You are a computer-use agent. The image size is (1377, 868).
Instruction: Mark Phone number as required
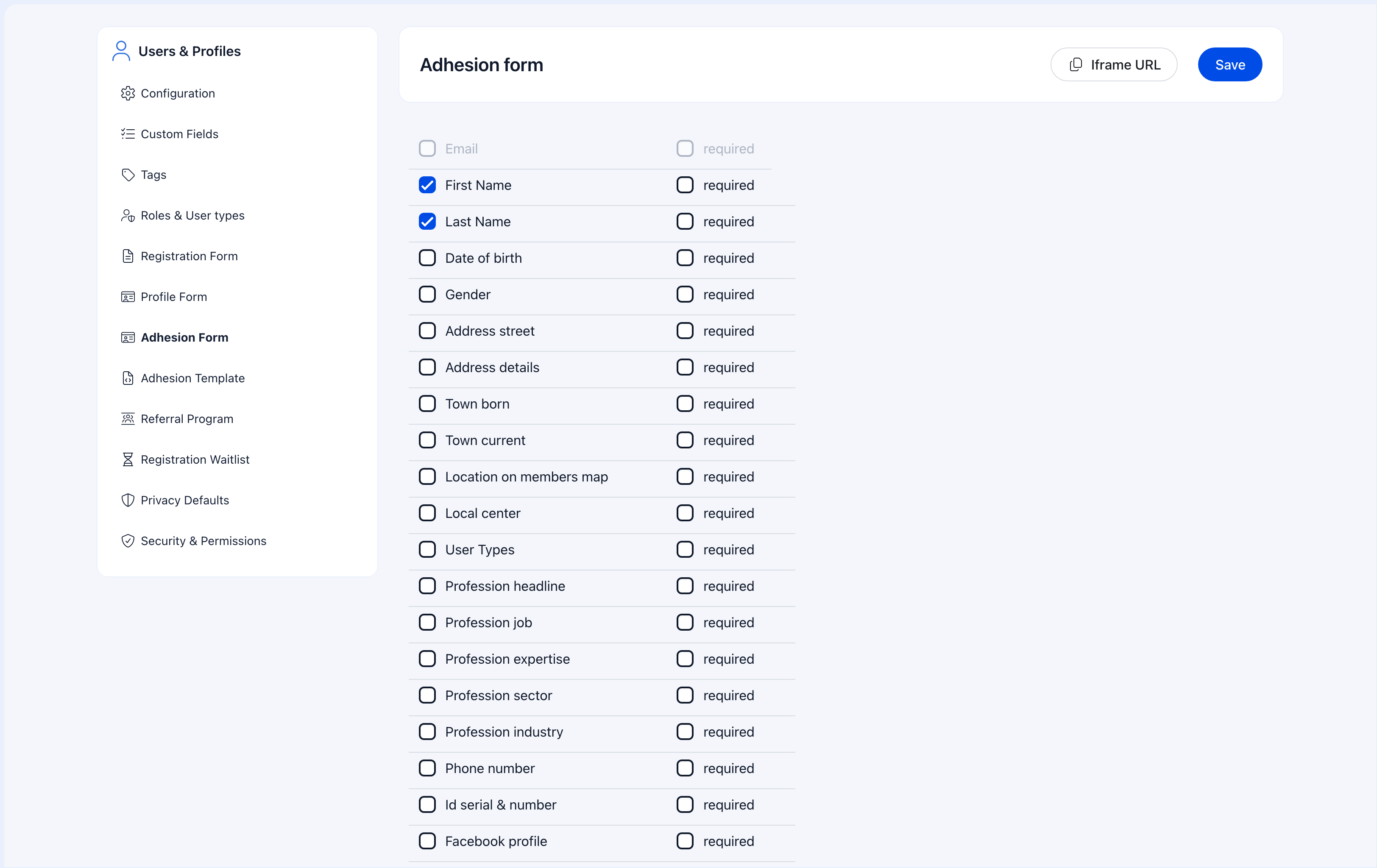pyautogui.click(x=685, y=768)
